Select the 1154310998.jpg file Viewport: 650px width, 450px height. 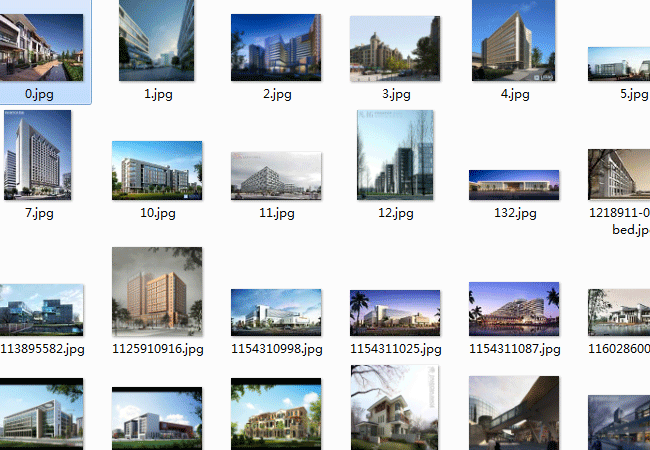[x=275, y=312]
